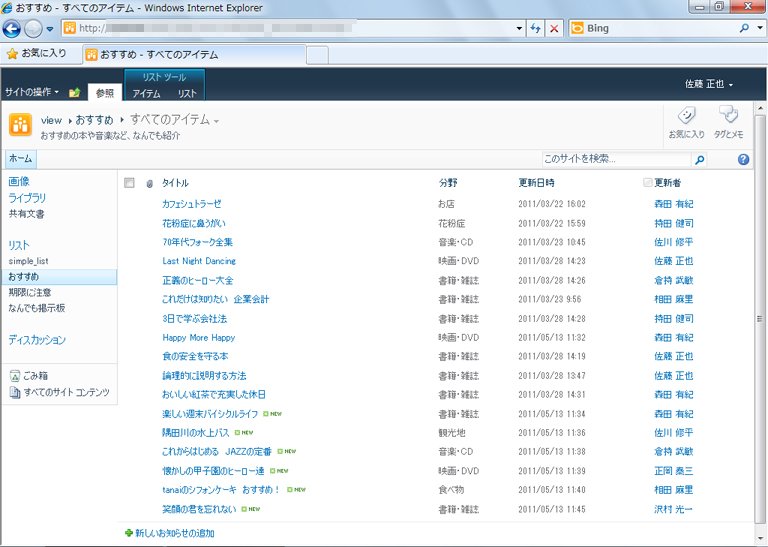Open ディスカッション sidebar heading
The width and height of the screenshot is (768, 547).
(37, 340)
